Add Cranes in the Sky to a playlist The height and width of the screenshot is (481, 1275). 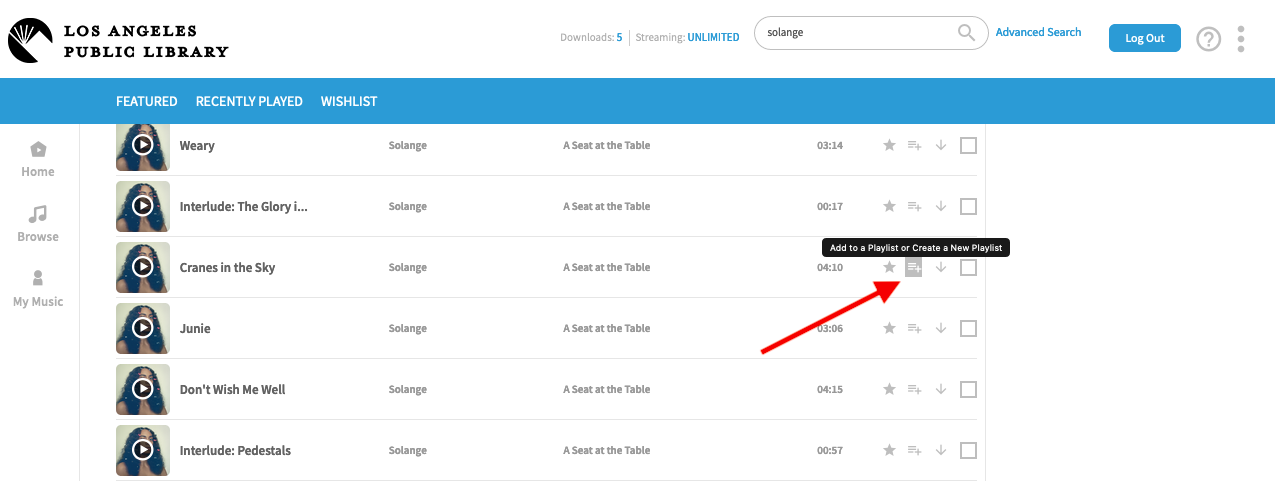tap(913, 267)
